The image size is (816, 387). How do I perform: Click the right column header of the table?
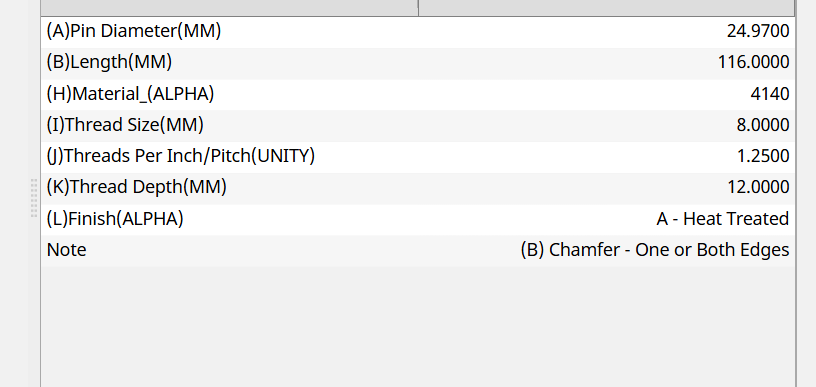607,8
